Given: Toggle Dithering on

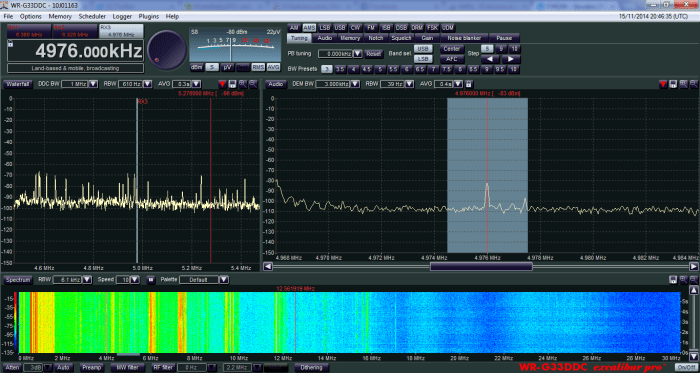Looking at the screenshot, I should pos(312,368).
